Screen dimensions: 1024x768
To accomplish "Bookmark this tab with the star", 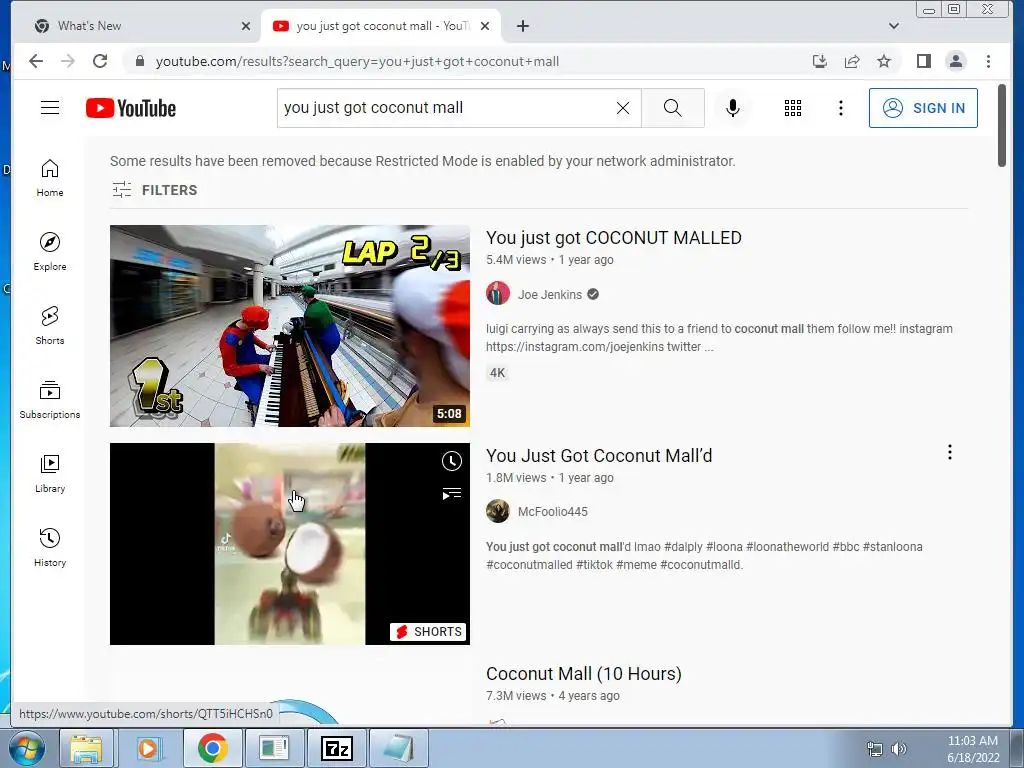I will click(884, 61).
